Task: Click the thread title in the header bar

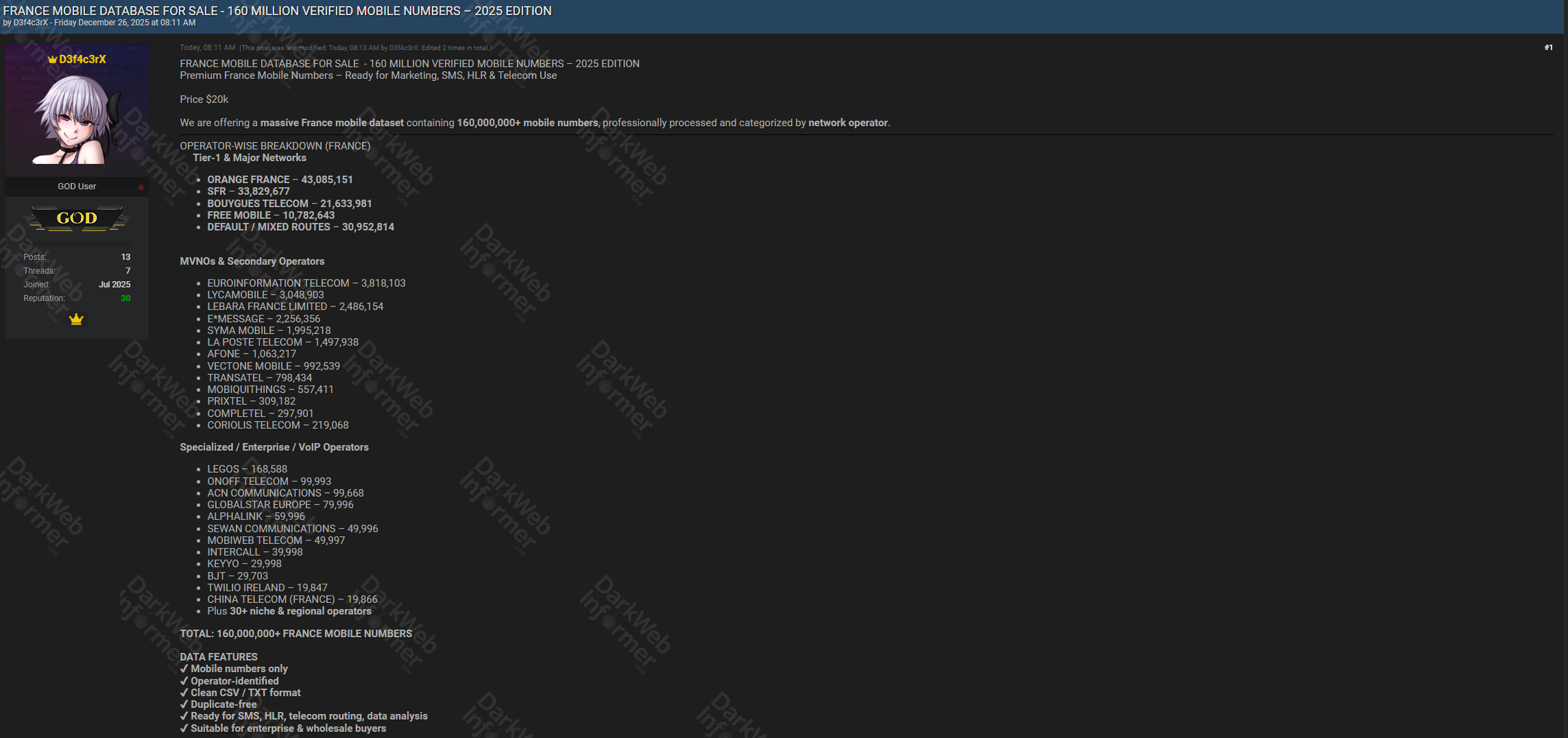Action: pyautogui.click(x=277, y=11)
